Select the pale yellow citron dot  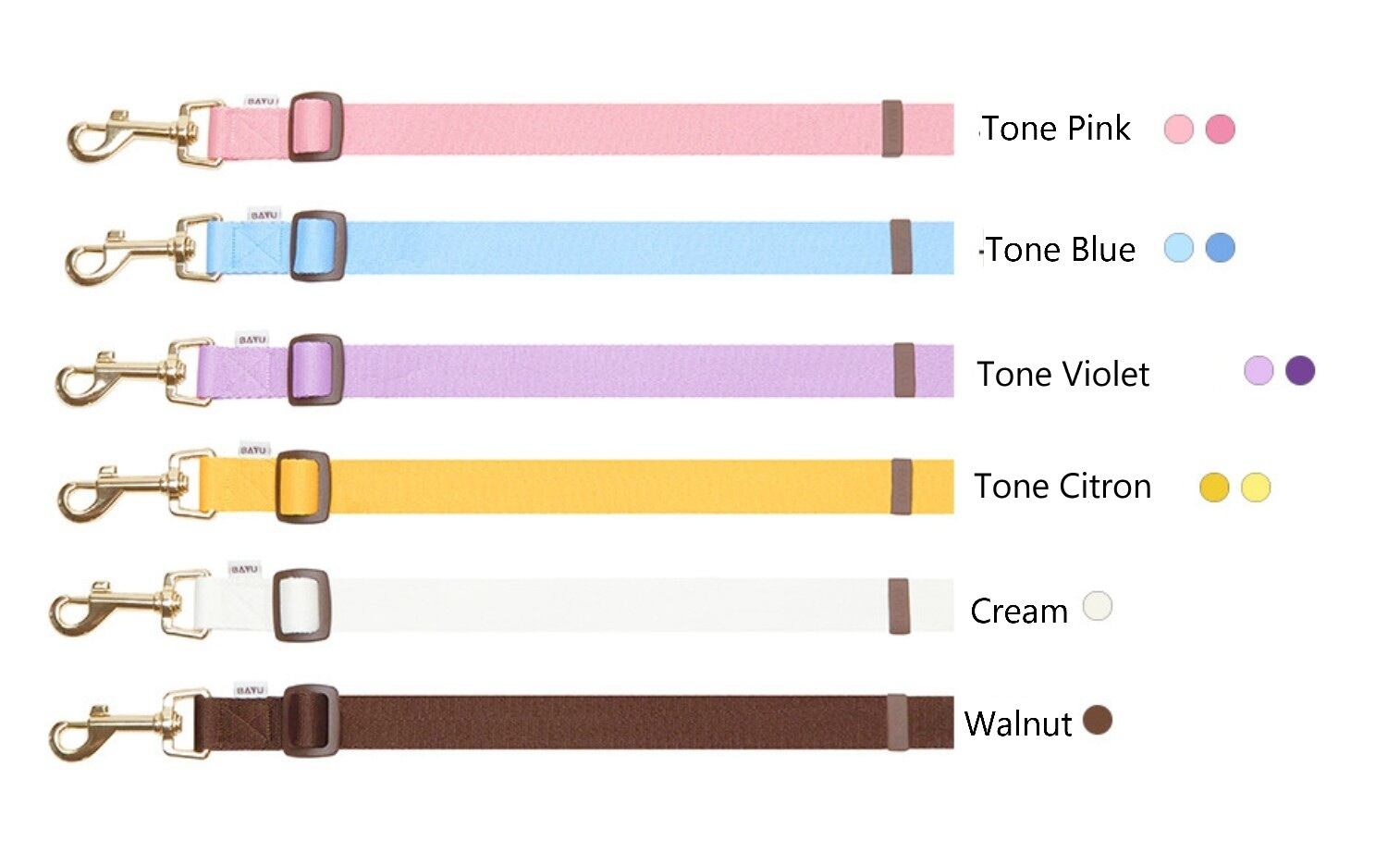click(x=1256, y=487)
